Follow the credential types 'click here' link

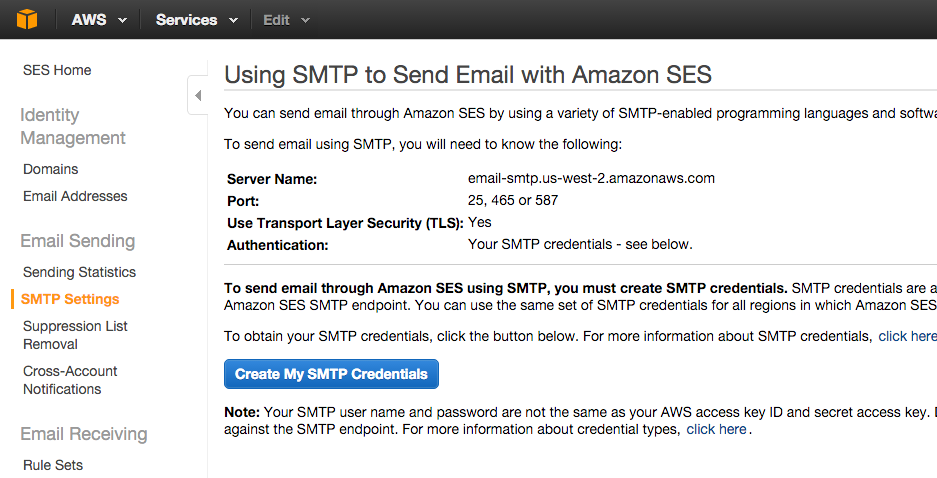click(x=716, y=429)
